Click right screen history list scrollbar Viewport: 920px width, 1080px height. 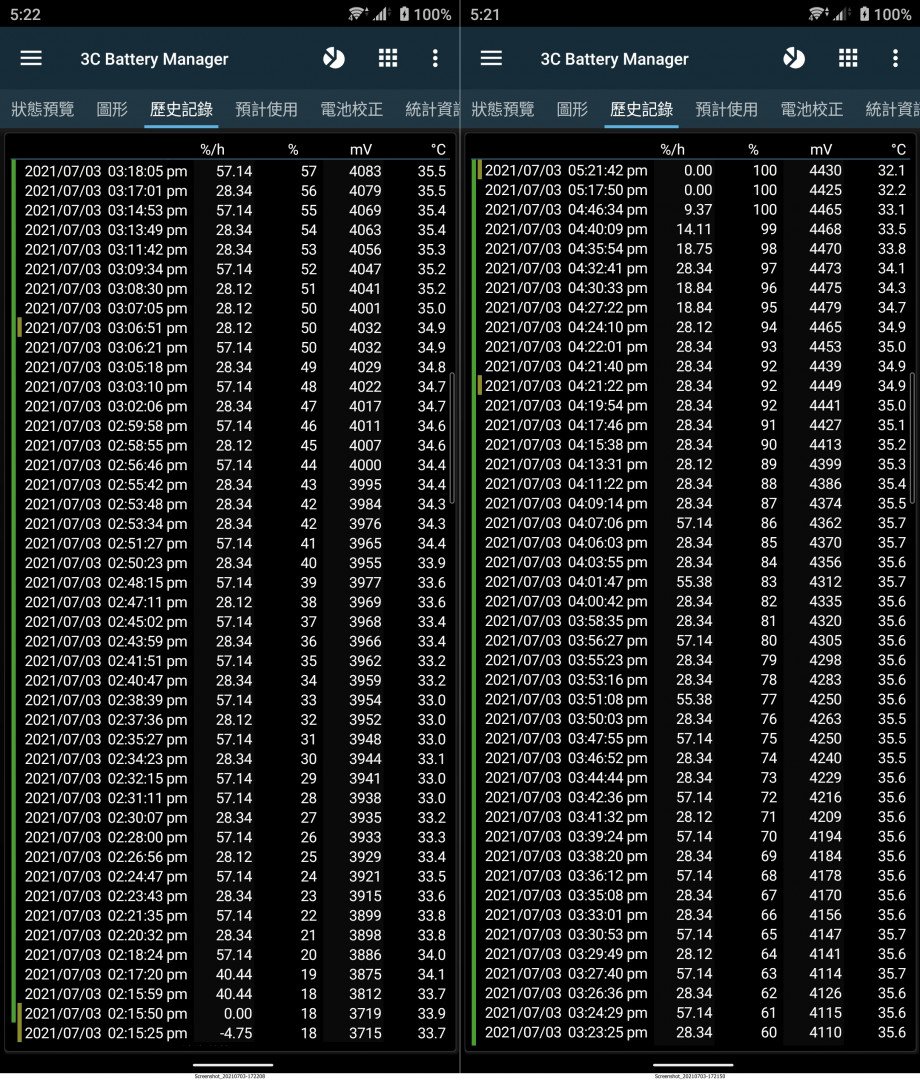coord(912,438)
